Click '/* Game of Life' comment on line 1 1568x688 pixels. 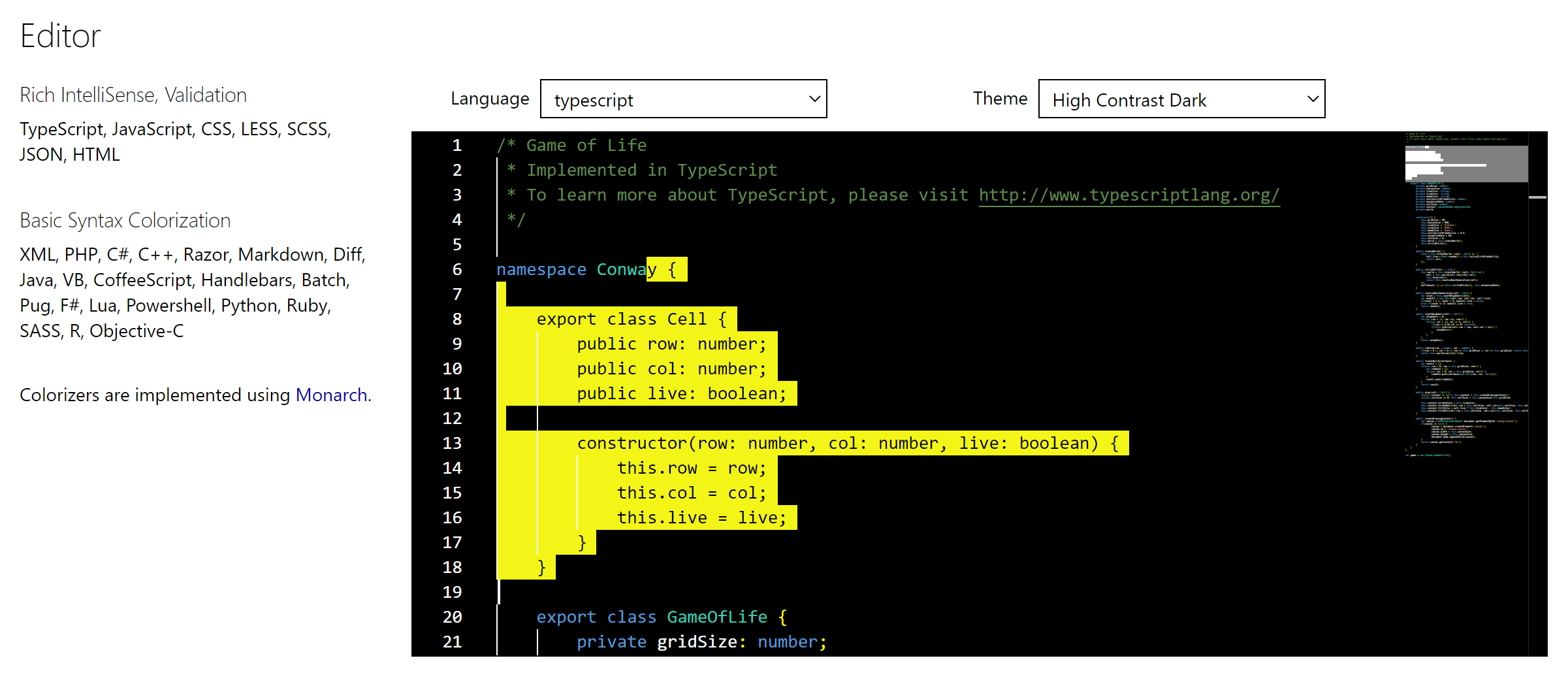[x=572, y=146]
